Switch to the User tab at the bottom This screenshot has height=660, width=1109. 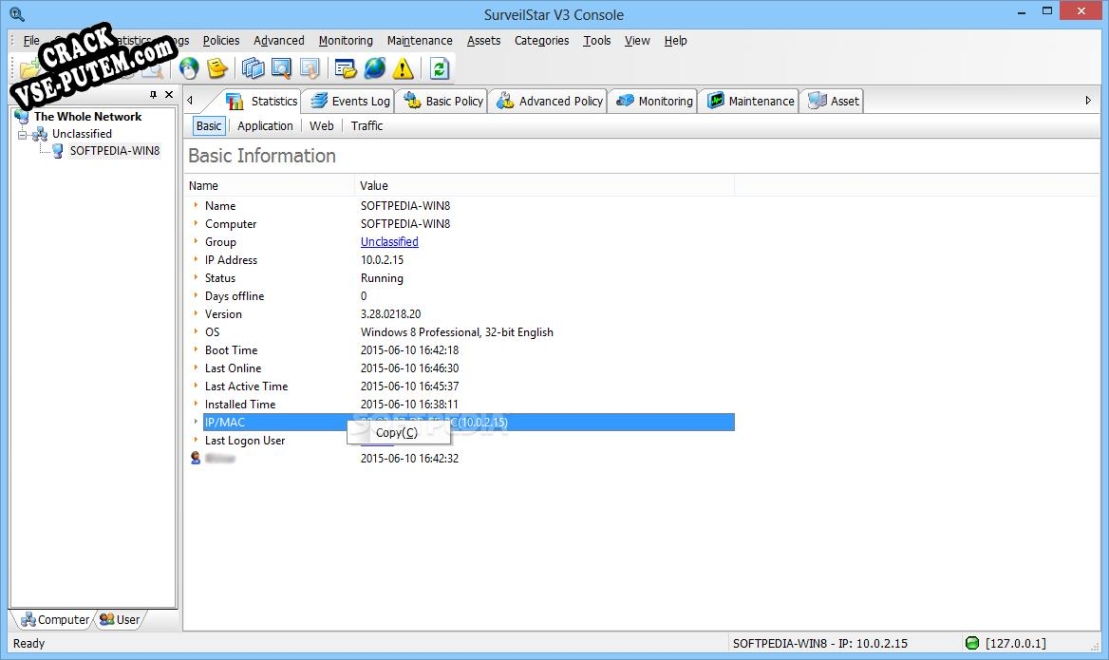[120, 620]
